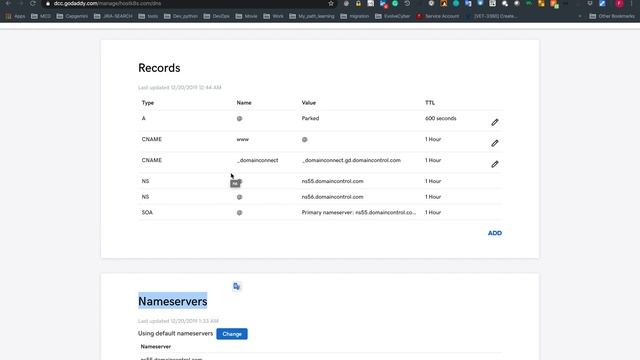Select '_domainconnect.gd.domaincontrol.com' value
The width and height of the screenshot is (640, 360).
pos(351,160)
